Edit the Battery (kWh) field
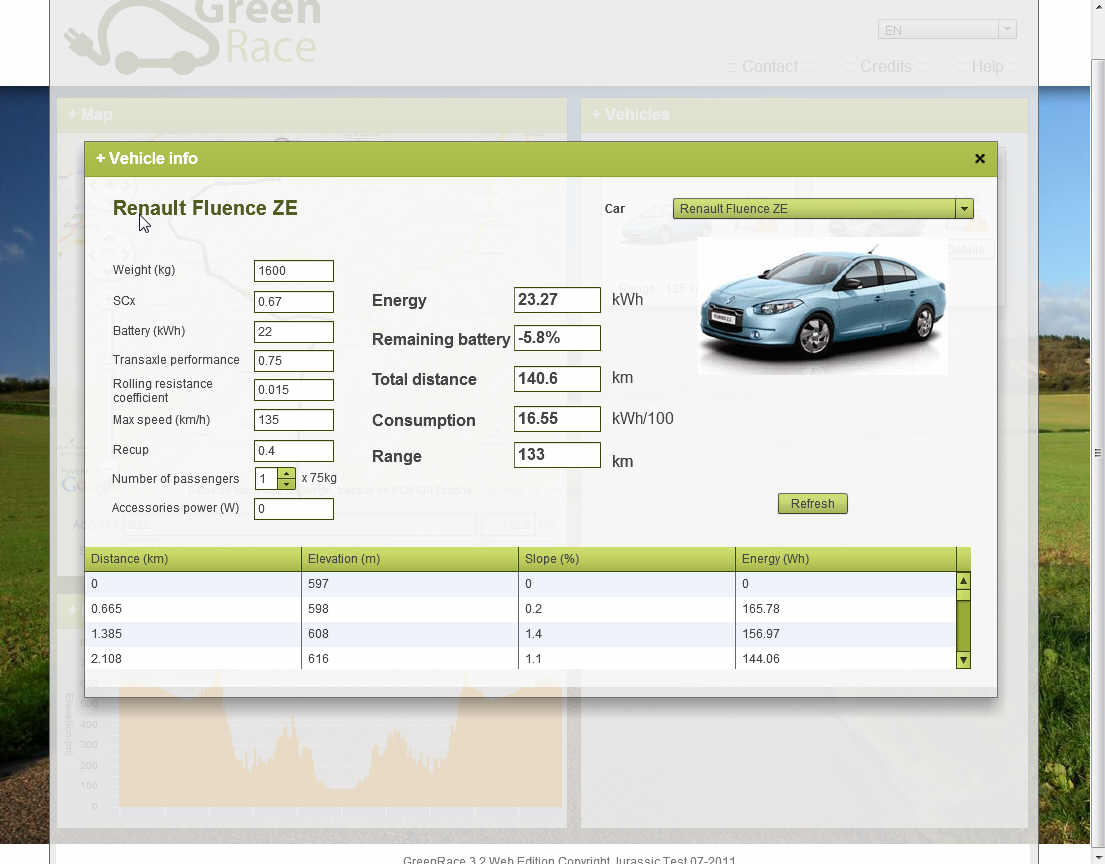This screenshot has width=1105, height=864. tap(294, 332)
